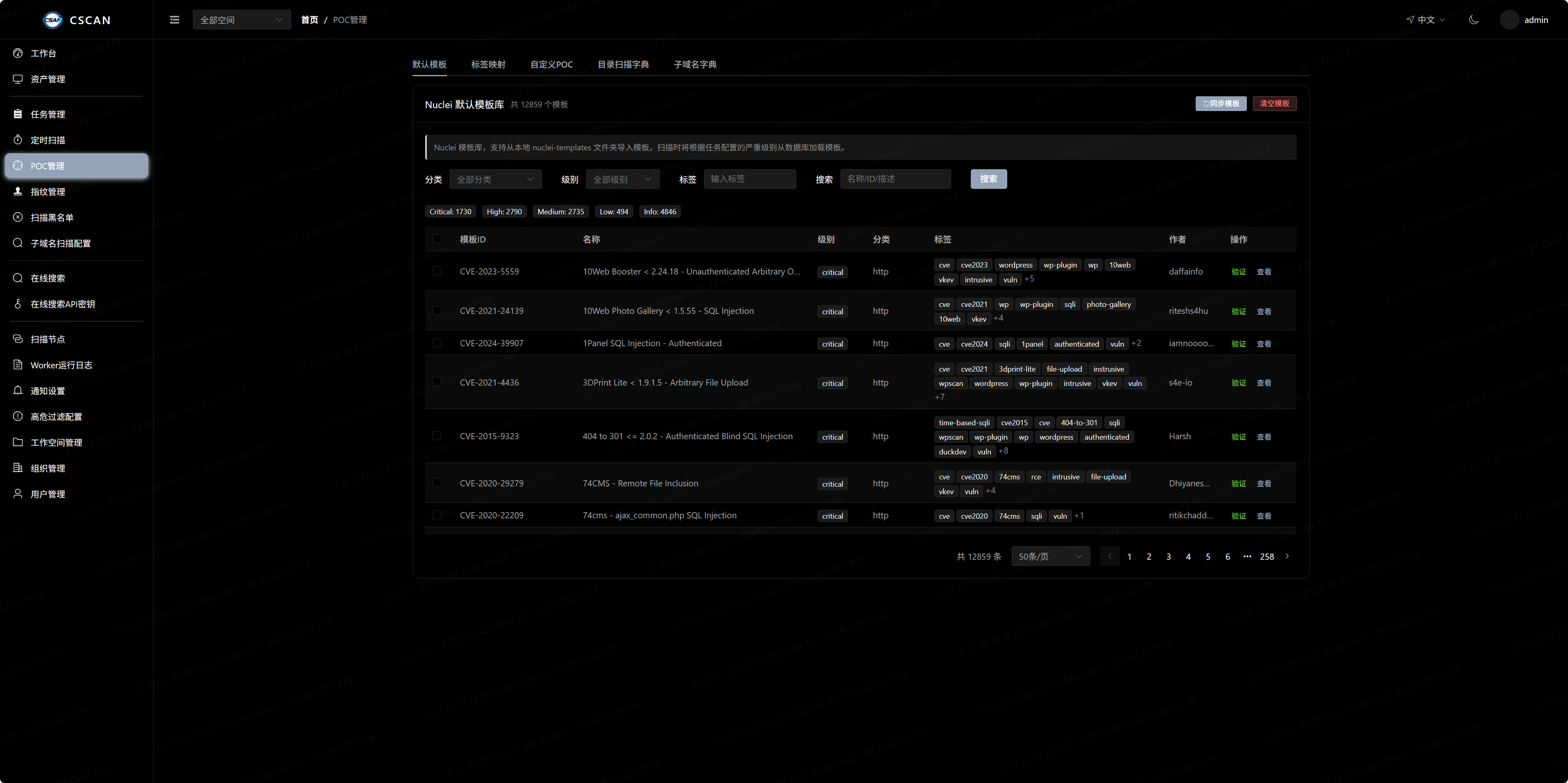Check the CVE-2020-29279 row checkbox
This screenshot has width=1568, height=783.
436,483
